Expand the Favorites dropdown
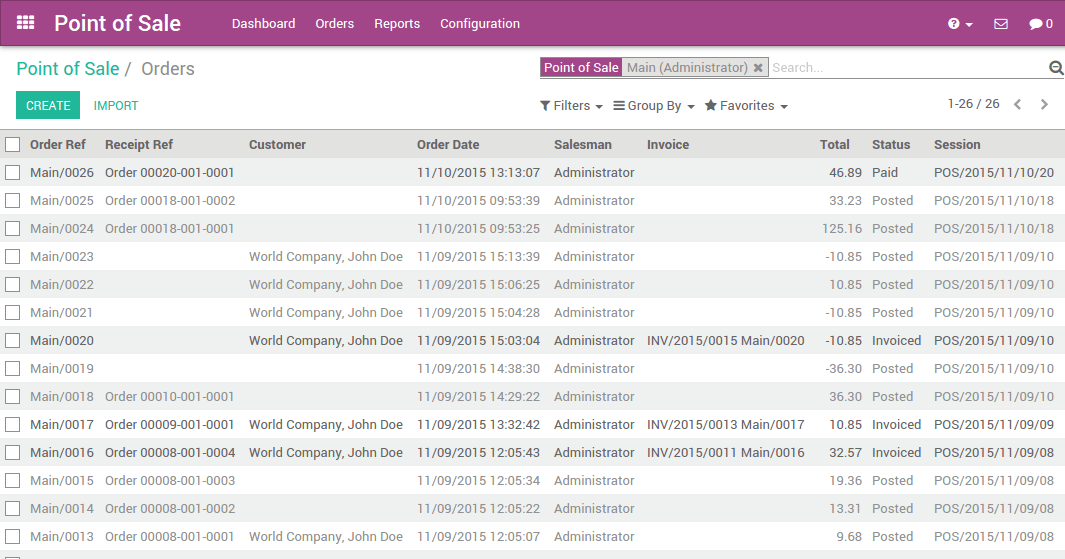 tap(746, 106)
